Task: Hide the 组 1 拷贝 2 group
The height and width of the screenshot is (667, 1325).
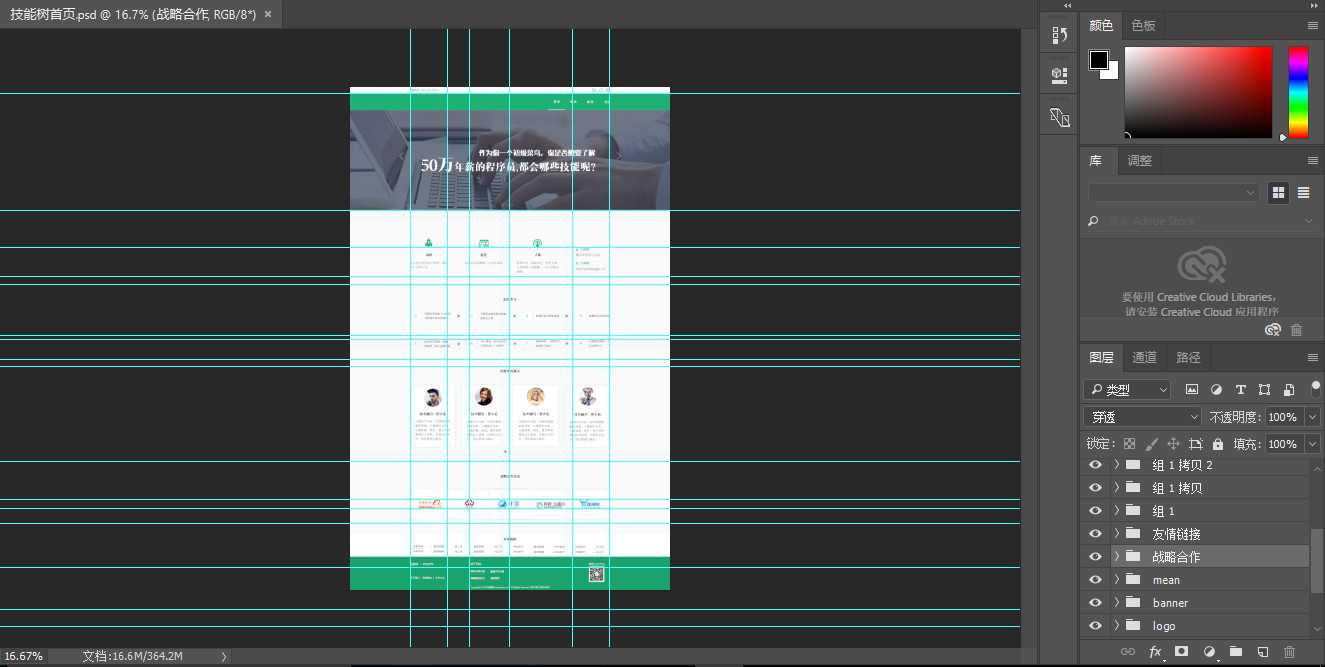Action: pyautogui.click(x=1095, y=465)
